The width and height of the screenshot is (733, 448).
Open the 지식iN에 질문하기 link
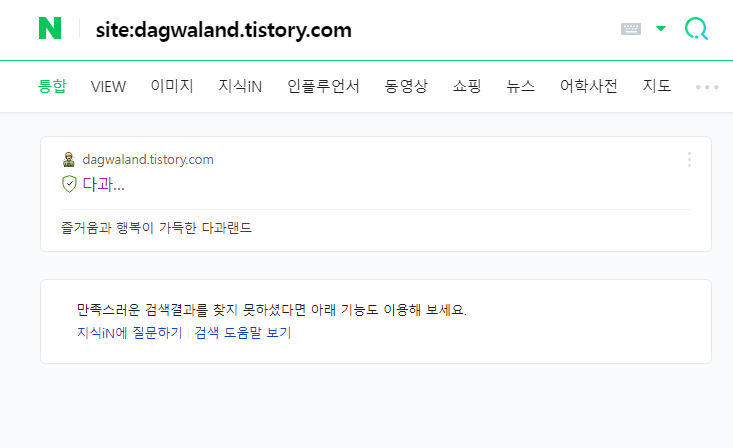click(x=129, y=332)
